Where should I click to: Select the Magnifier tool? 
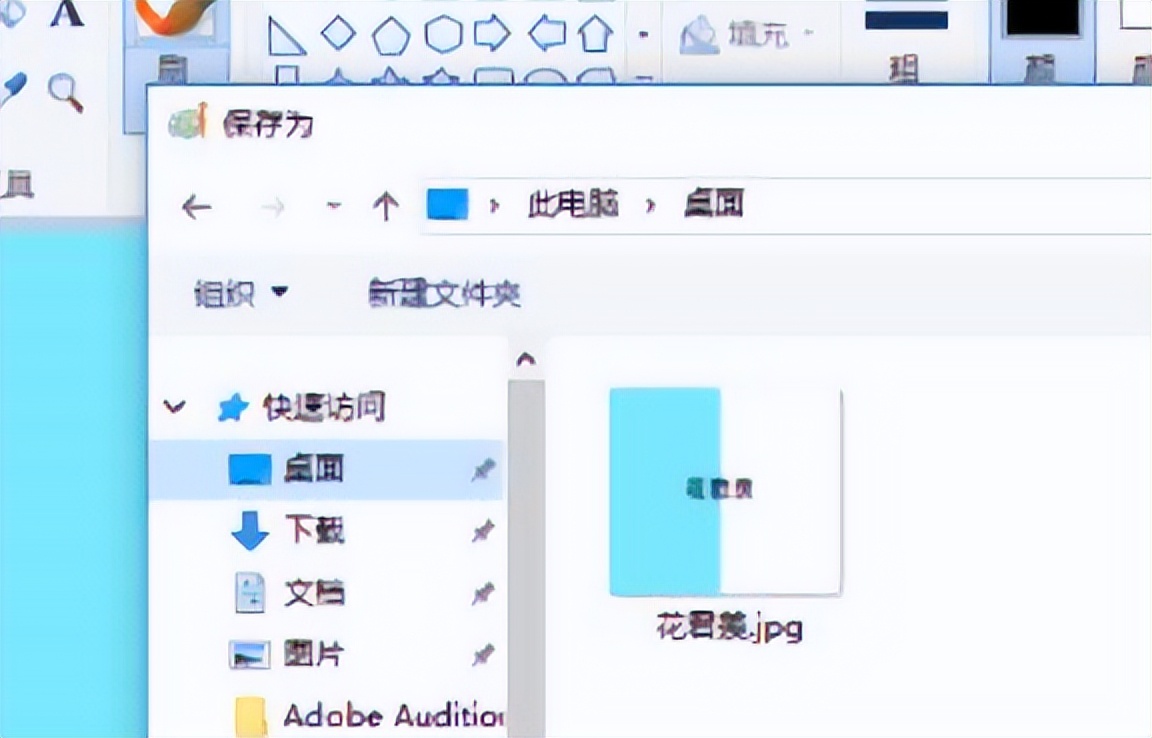(x=66, y=90)
